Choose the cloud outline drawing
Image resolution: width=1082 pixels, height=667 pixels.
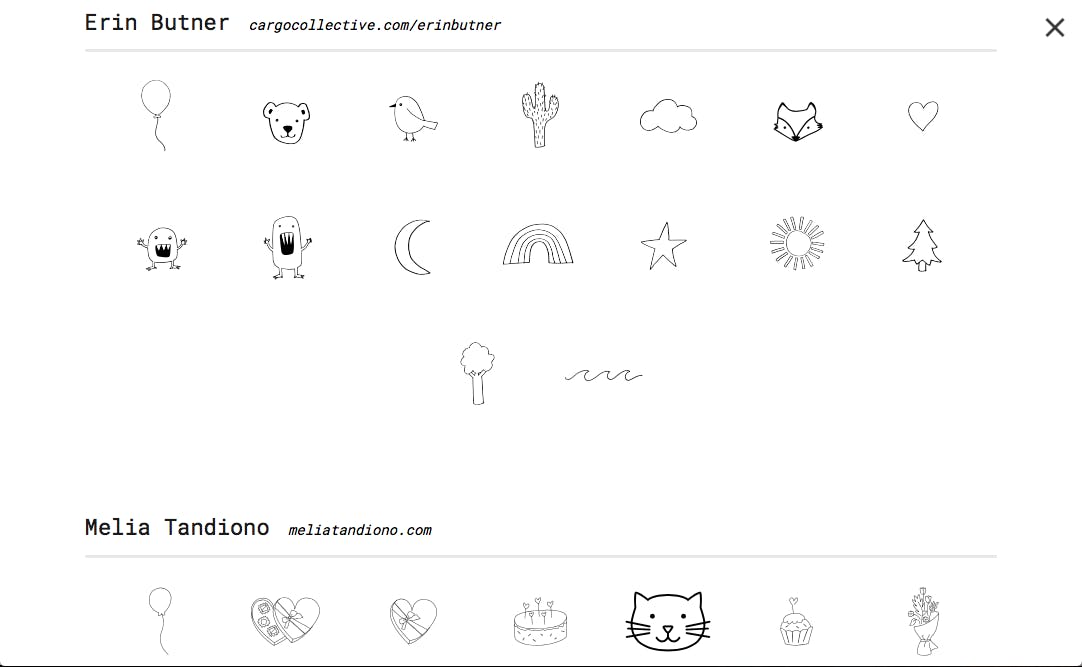coord(668,116)
